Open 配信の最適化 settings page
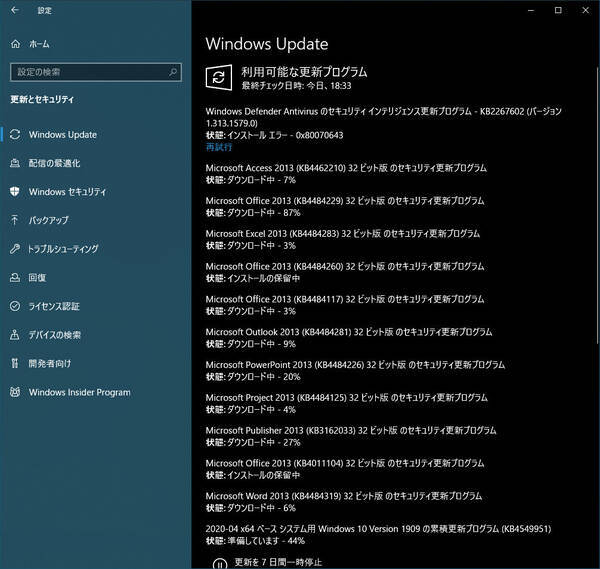This screenshot has height=569, width=600. (54, 163)
